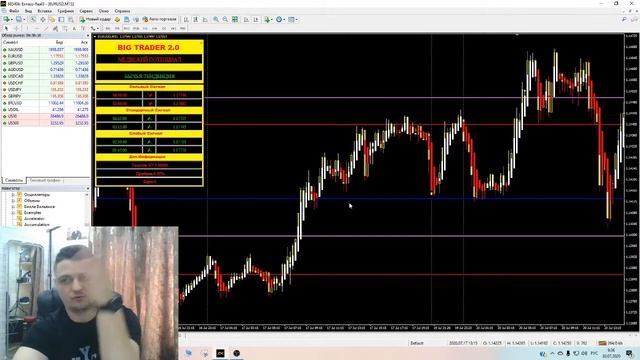This screenshot has width=640, height=360.
Task: Click the zoom out magnifier icon
Action: point(225,19)
